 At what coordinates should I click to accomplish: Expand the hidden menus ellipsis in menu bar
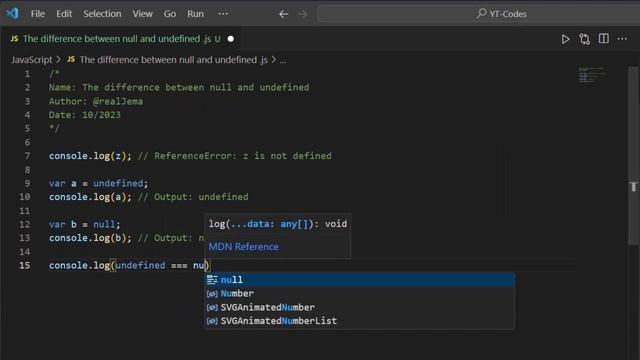pos(223,14)
